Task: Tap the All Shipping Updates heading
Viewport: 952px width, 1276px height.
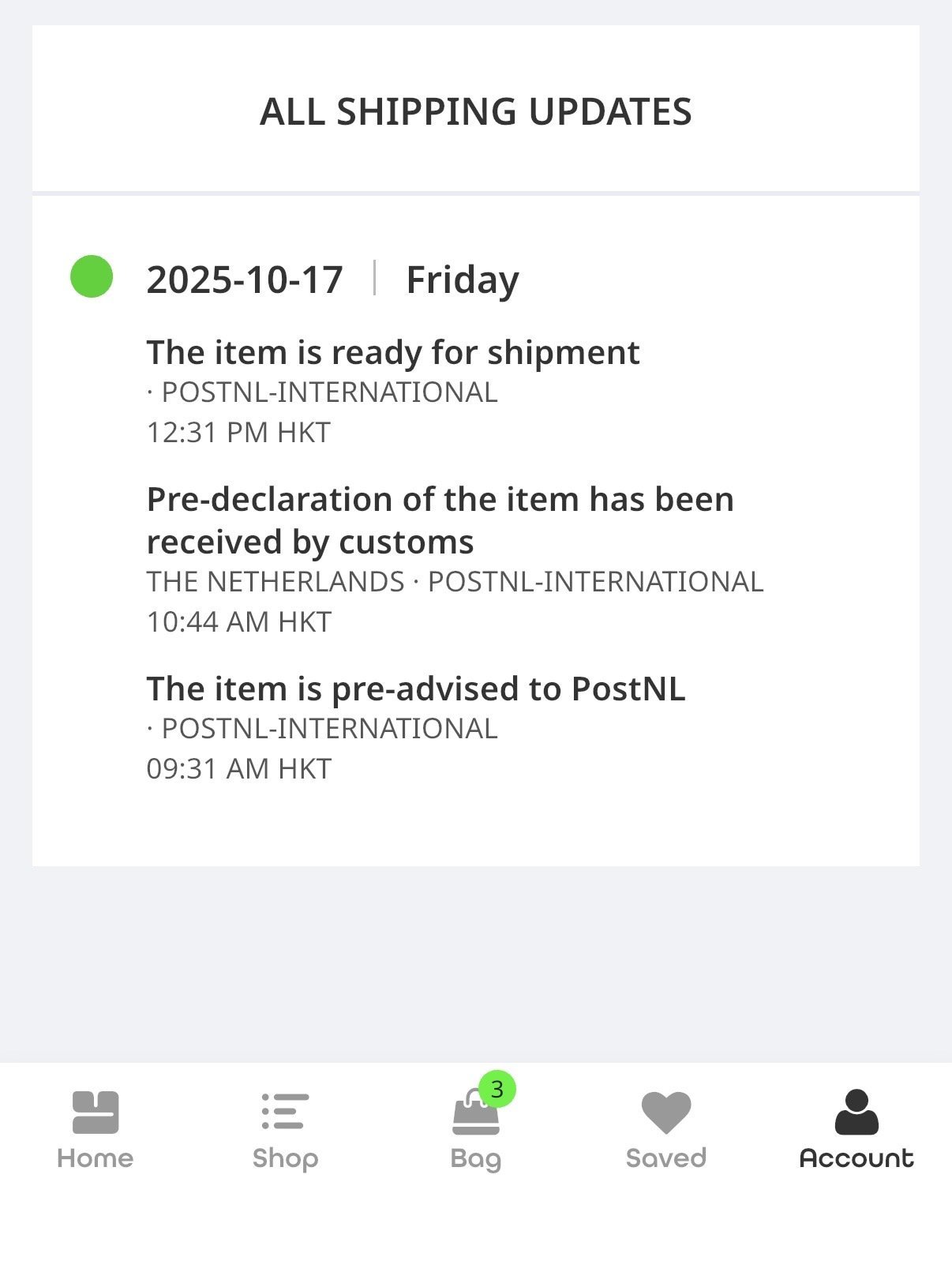Action: (476, 111)
